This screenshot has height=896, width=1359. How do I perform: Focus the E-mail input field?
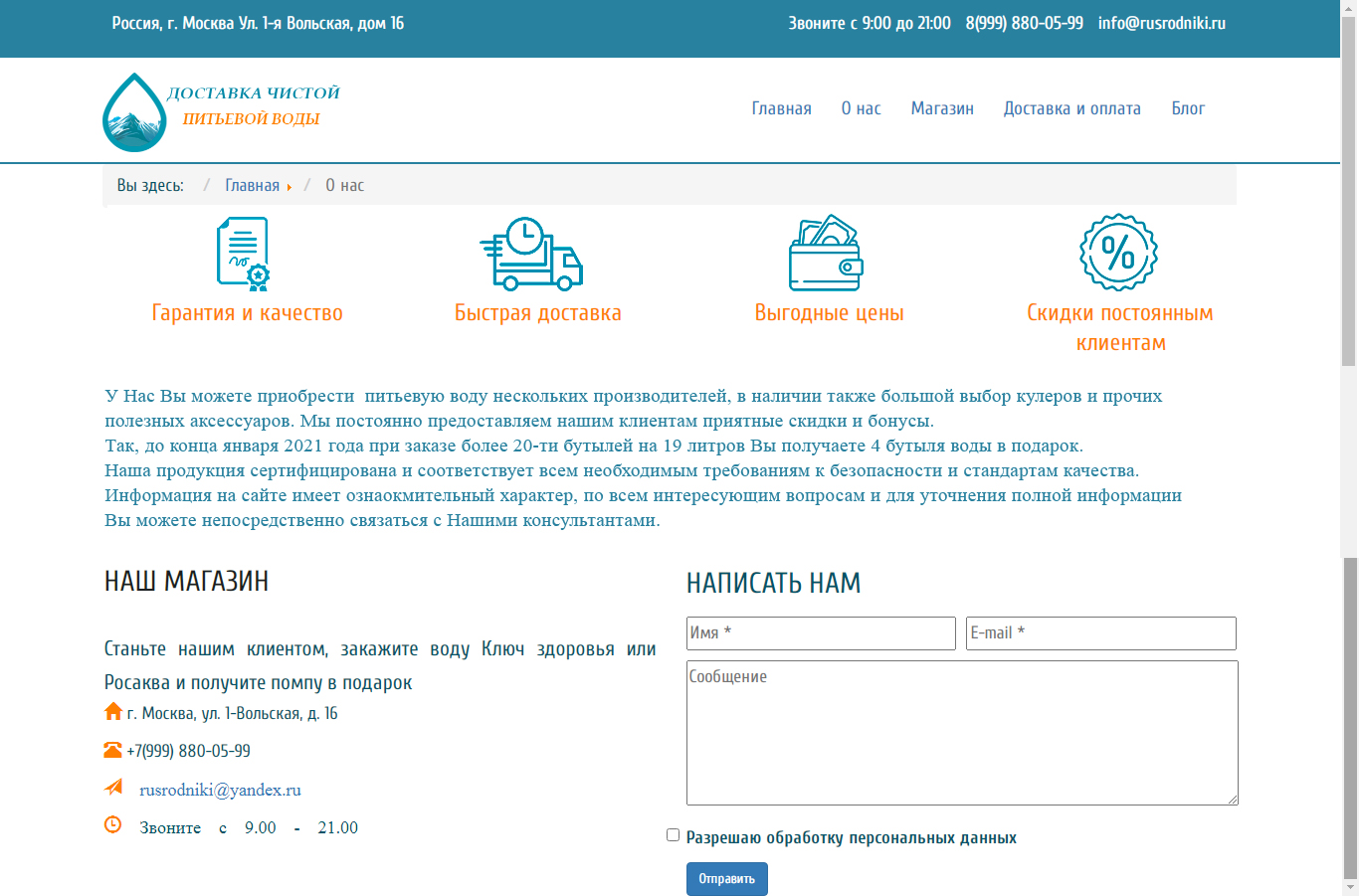[x=1101, y=633]
